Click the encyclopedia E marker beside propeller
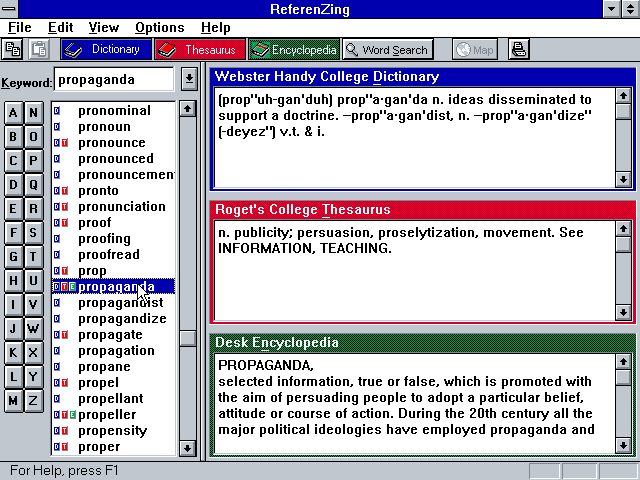This screenshot has height=480, width=640. pyautogui.click(x=73, y=415)
